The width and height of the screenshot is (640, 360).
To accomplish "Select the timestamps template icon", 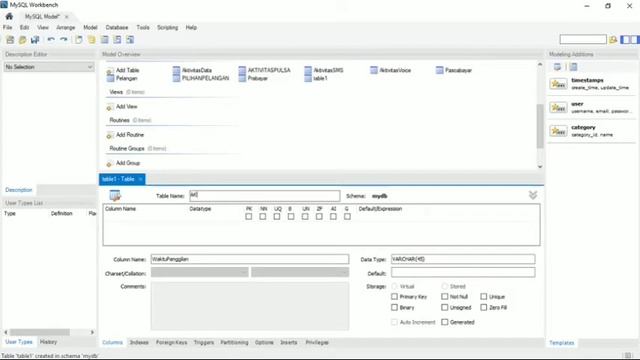I will (x=558, y=84).
